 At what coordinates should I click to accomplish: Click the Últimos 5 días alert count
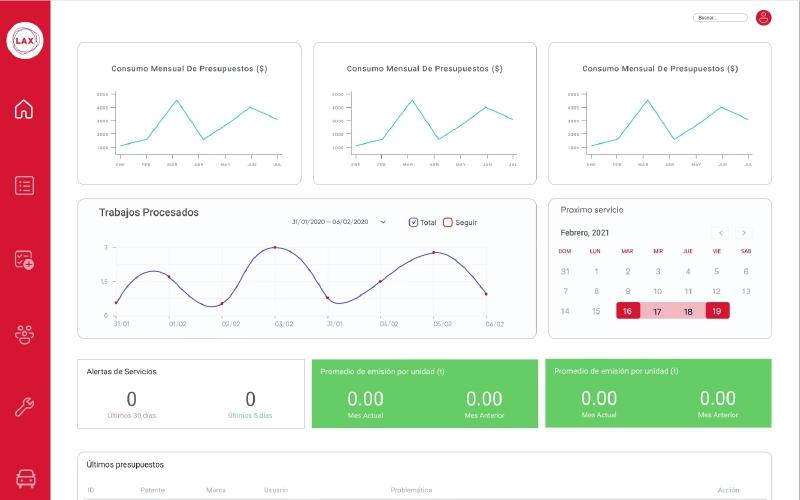(250, 399)
